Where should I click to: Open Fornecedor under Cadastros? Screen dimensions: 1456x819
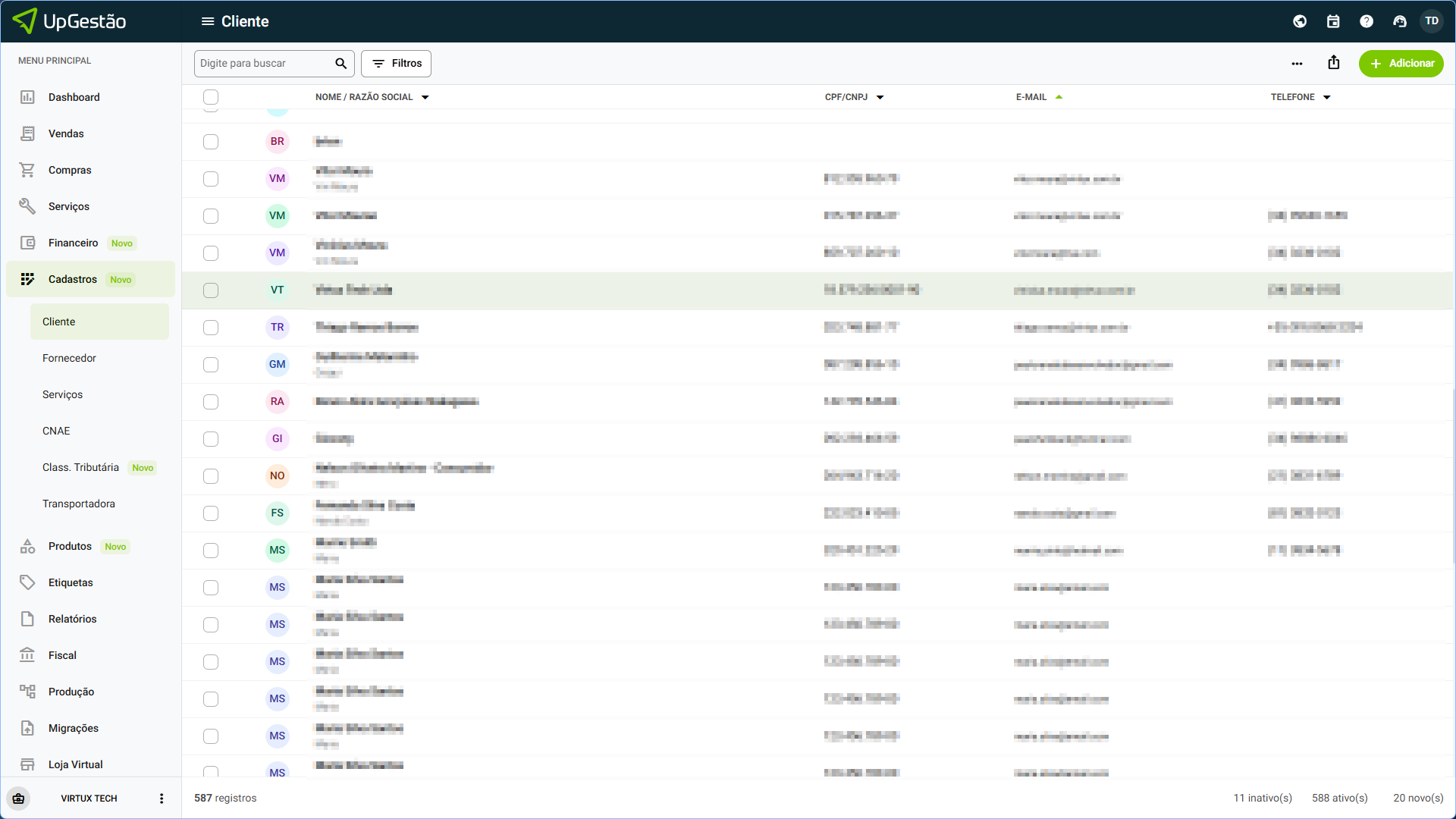click(x=69, y=358)
